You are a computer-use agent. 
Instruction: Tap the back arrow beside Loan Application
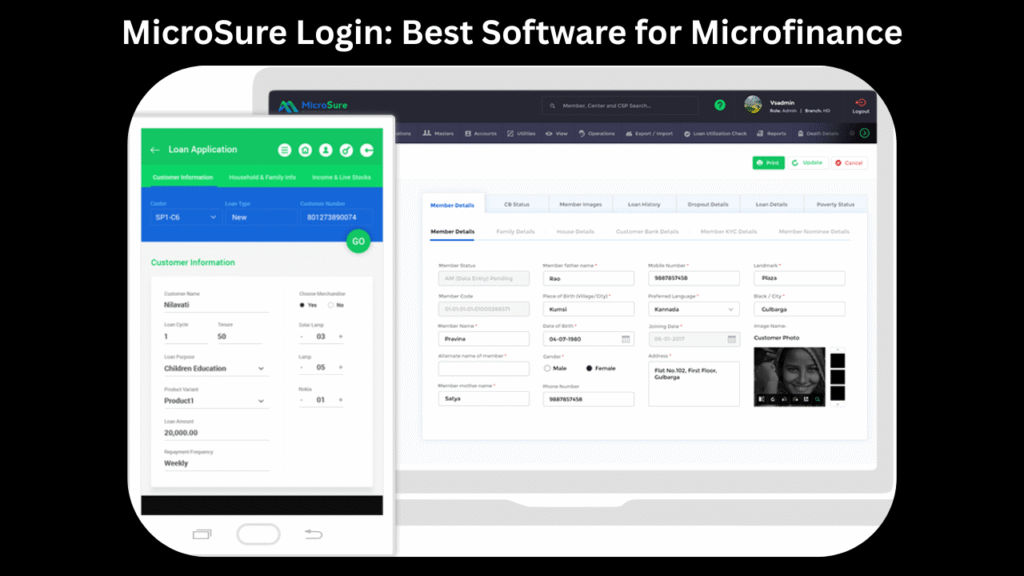155,150
